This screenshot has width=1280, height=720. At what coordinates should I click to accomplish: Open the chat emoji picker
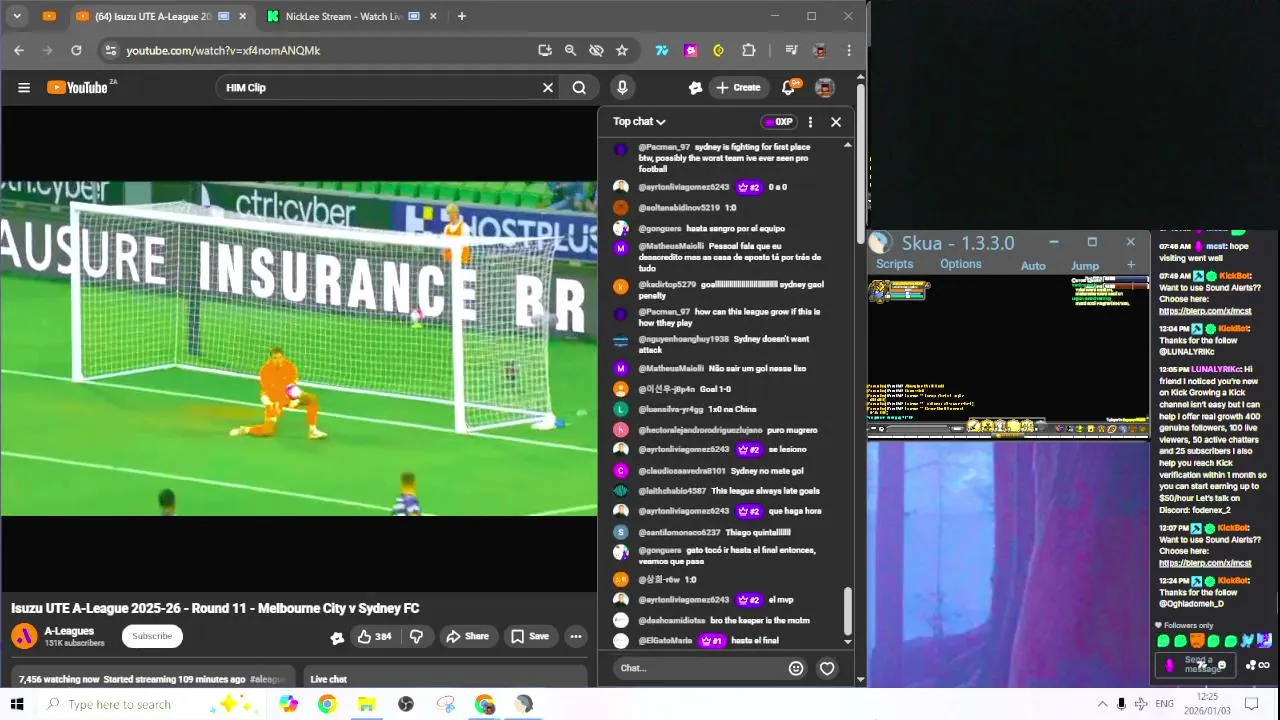pos(796,668)
